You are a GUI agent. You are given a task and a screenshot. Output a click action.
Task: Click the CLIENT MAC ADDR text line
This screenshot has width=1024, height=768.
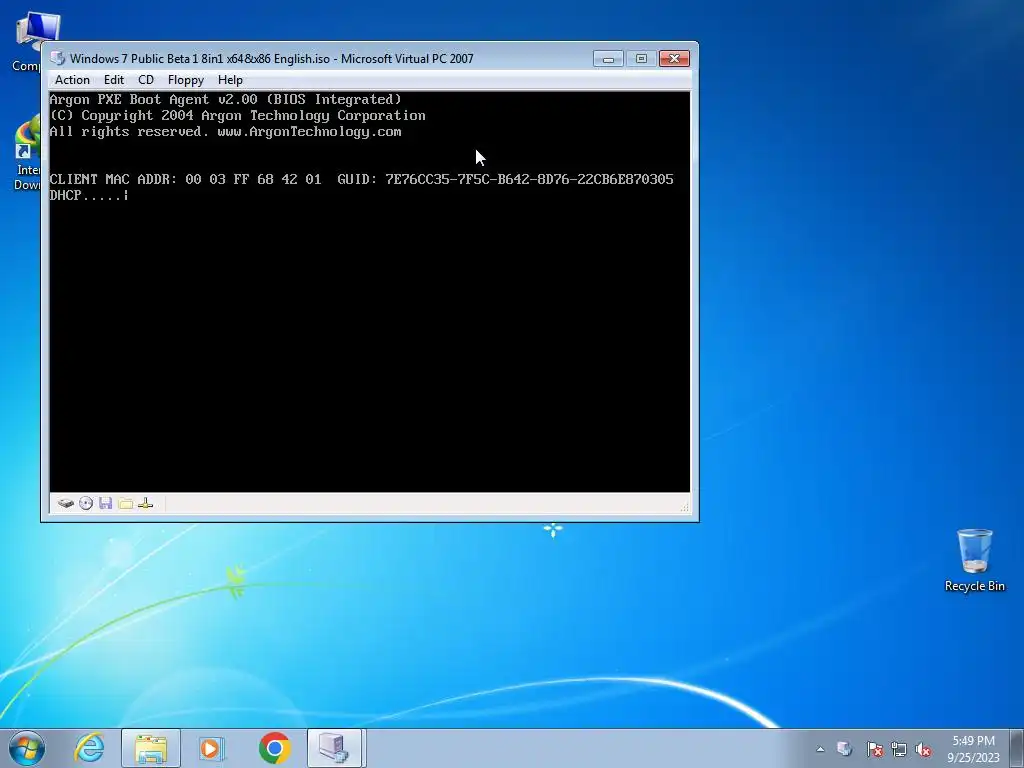(361, 179)
